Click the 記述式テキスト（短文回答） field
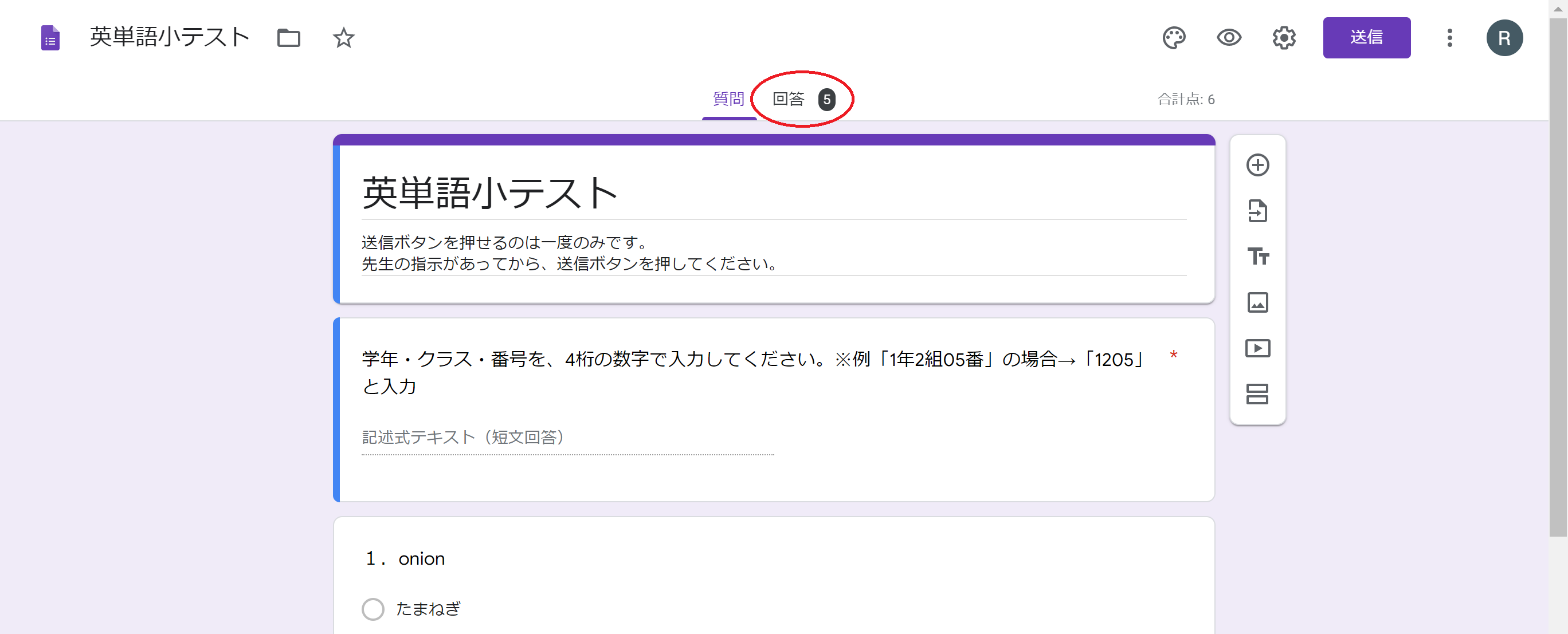The height and width of the screenshot is (634, 1568). point(567,438)
